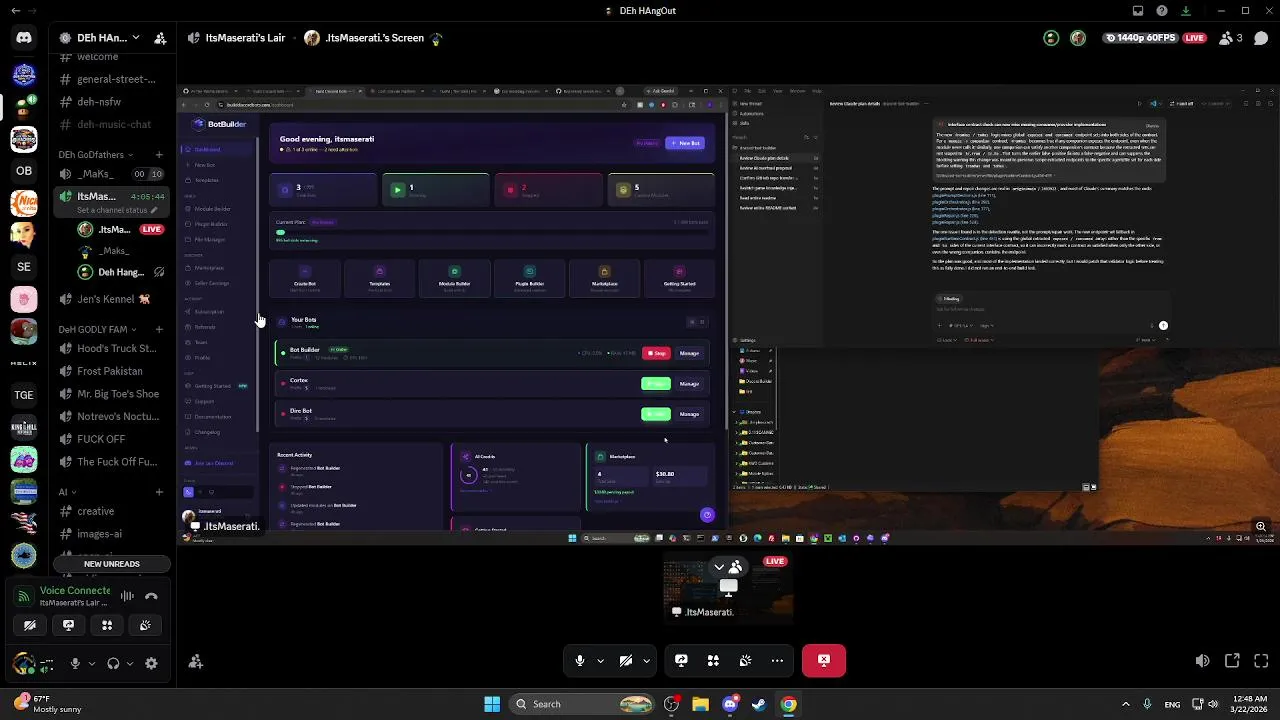Open the SE server in server list
The width and height of the screenshot is (1280, 720).
24,266
